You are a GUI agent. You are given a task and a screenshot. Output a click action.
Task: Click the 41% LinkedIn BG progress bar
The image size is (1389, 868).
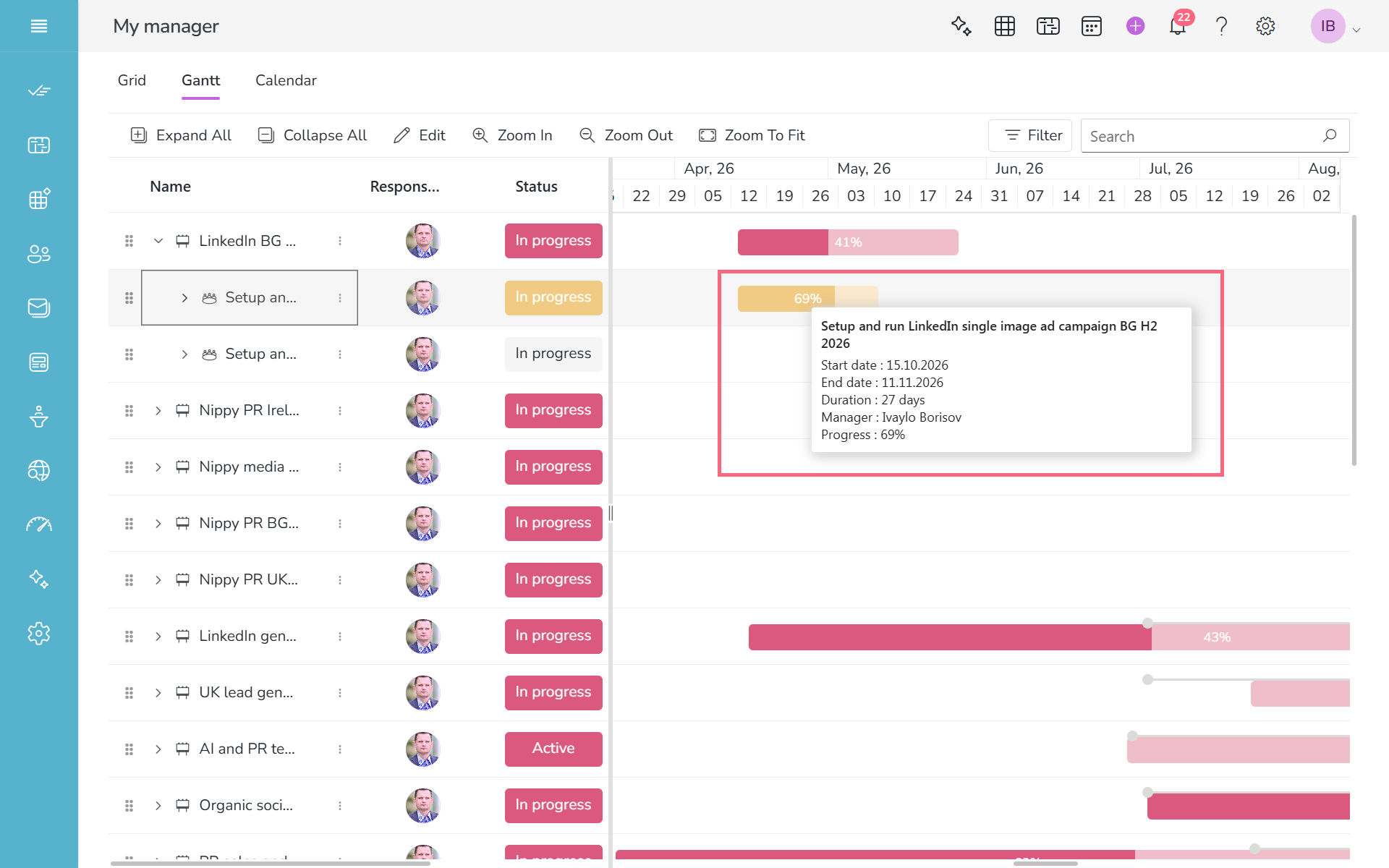click(848, 242)
